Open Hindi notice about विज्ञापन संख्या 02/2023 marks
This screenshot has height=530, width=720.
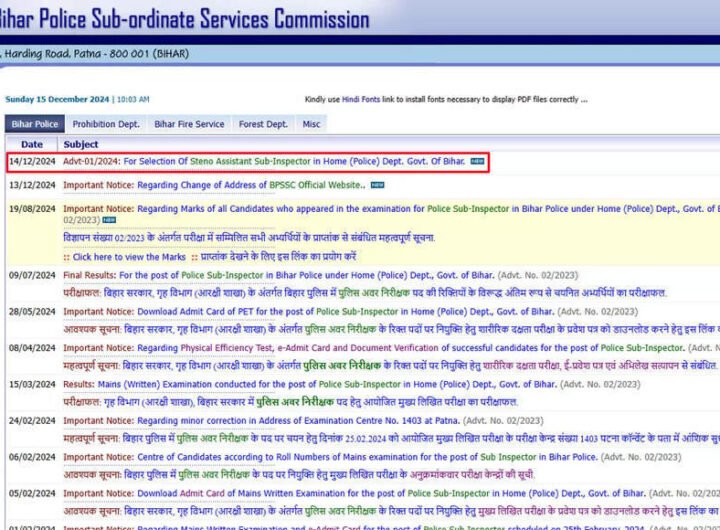point(249,238)
